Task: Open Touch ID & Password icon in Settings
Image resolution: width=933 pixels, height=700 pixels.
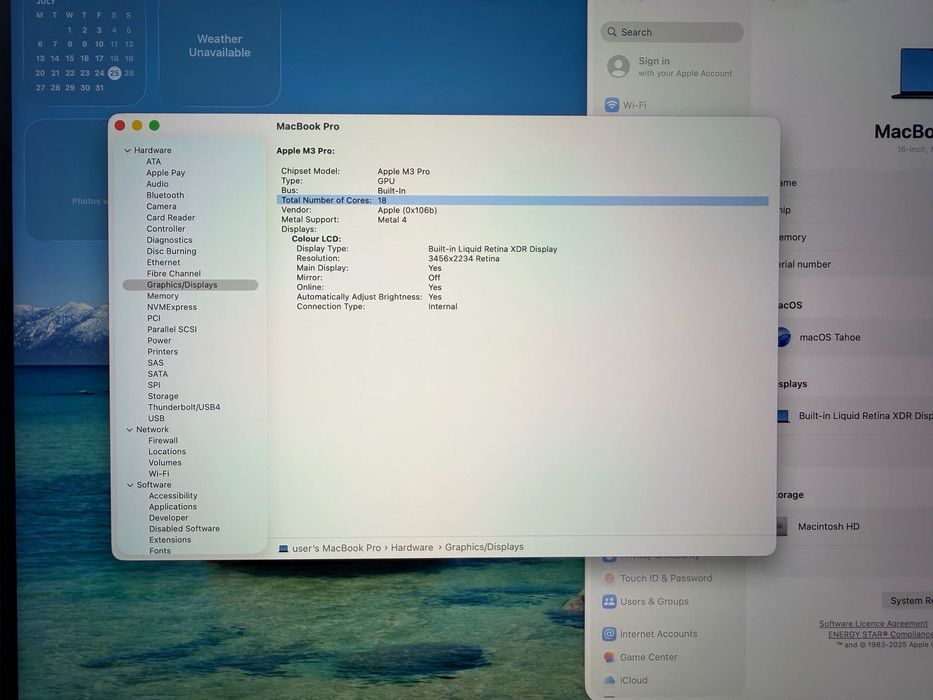Action: [x=609, y=578]
